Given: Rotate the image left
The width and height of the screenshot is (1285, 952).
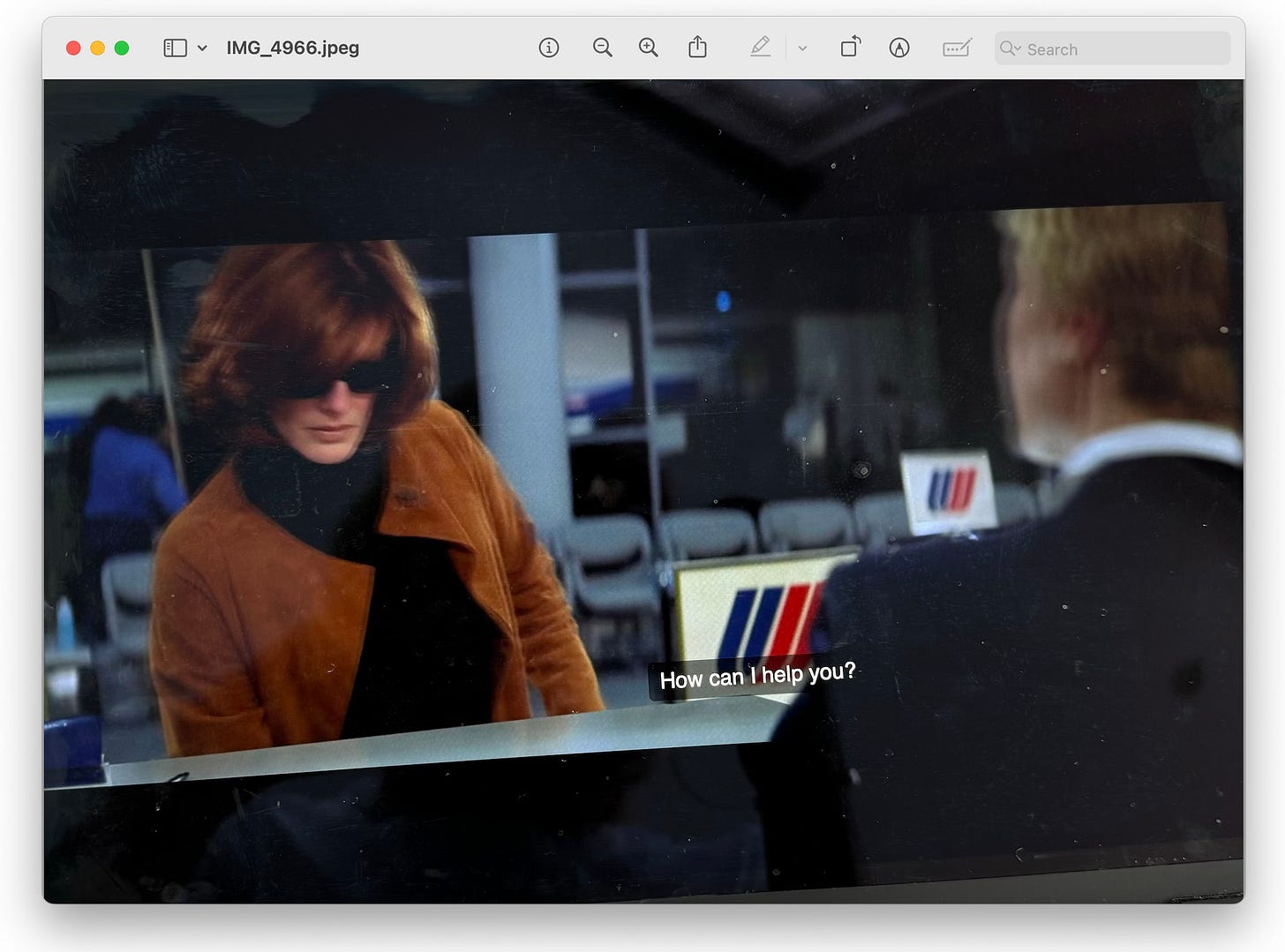Looking at the screenshot, I should [x=851, y=47].
